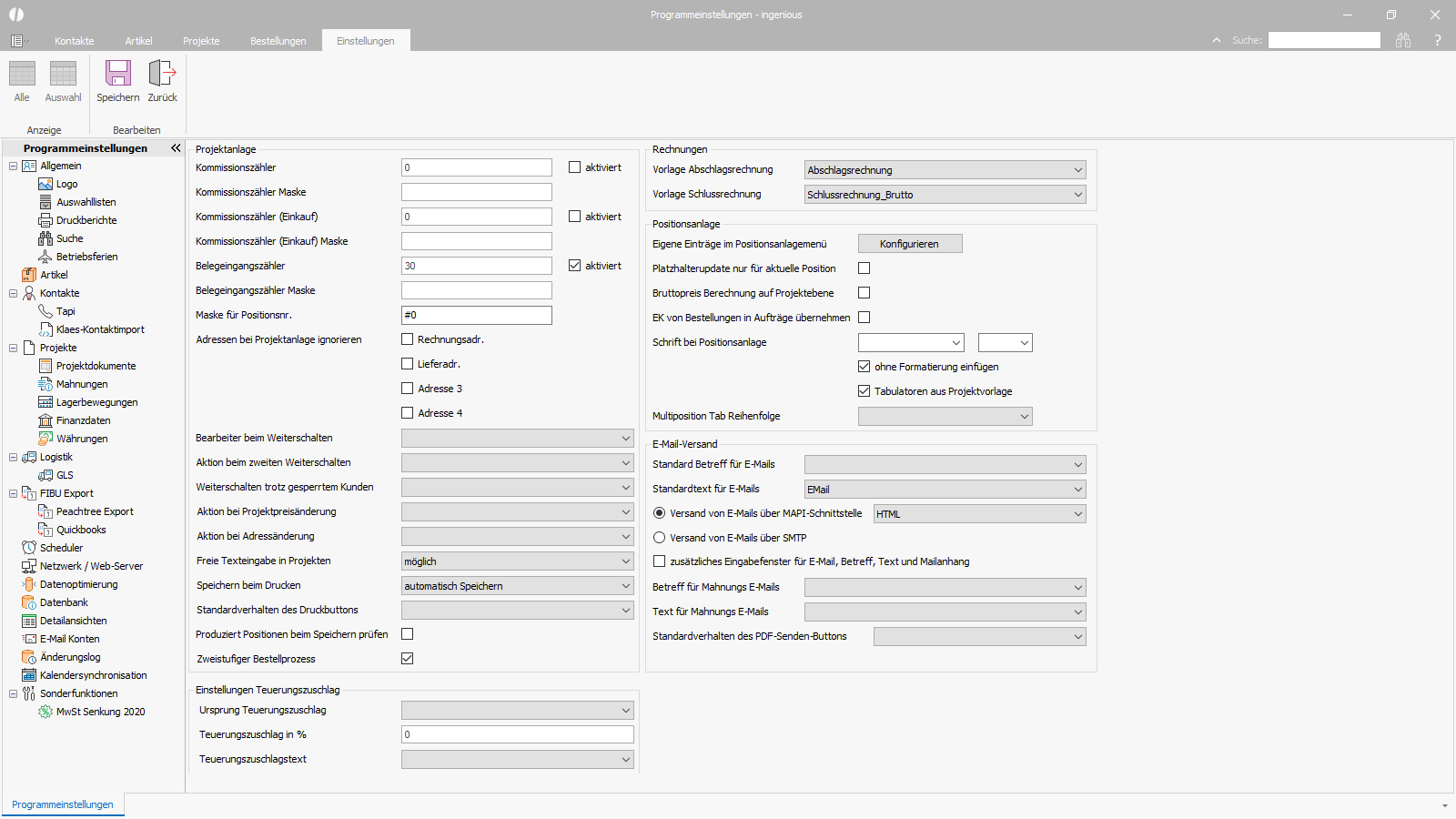
Task: Open Multiposition Tab Reihenfolge dropdown
Action: (x=945, y=417)
